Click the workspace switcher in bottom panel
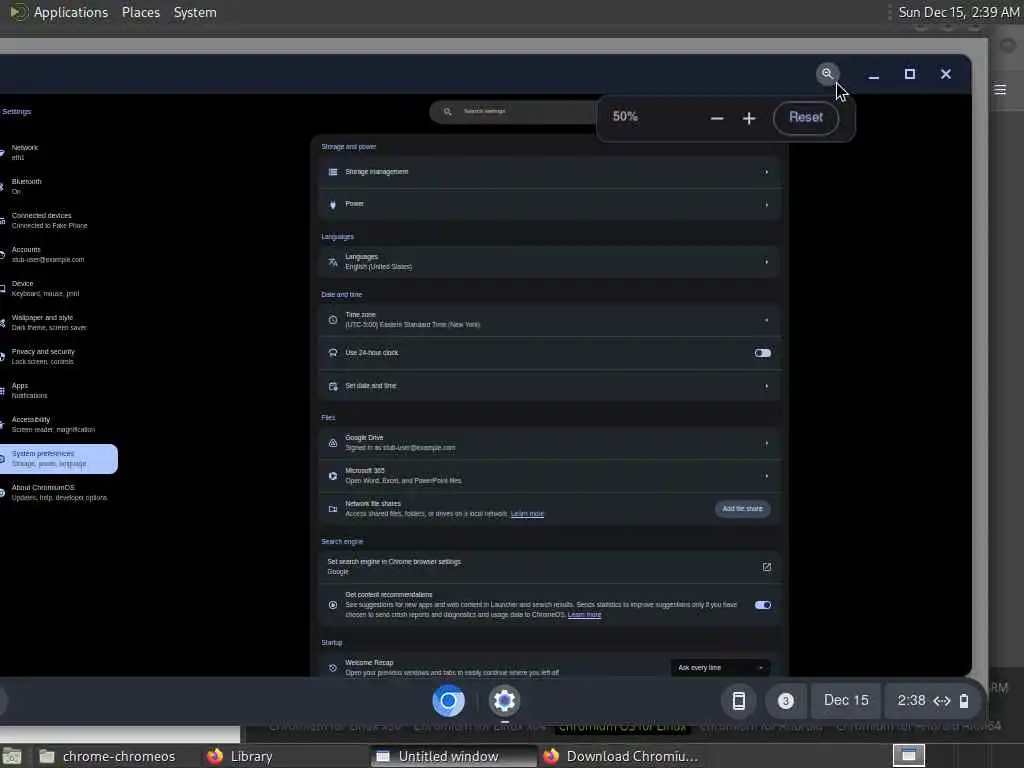Screen dimensions: 1024x768 (x=908, y=756)
